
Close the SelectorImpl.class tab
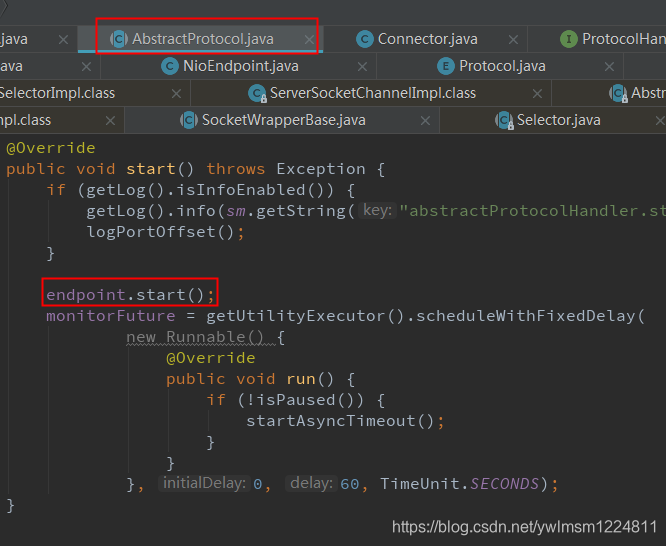tap(176, 93)
